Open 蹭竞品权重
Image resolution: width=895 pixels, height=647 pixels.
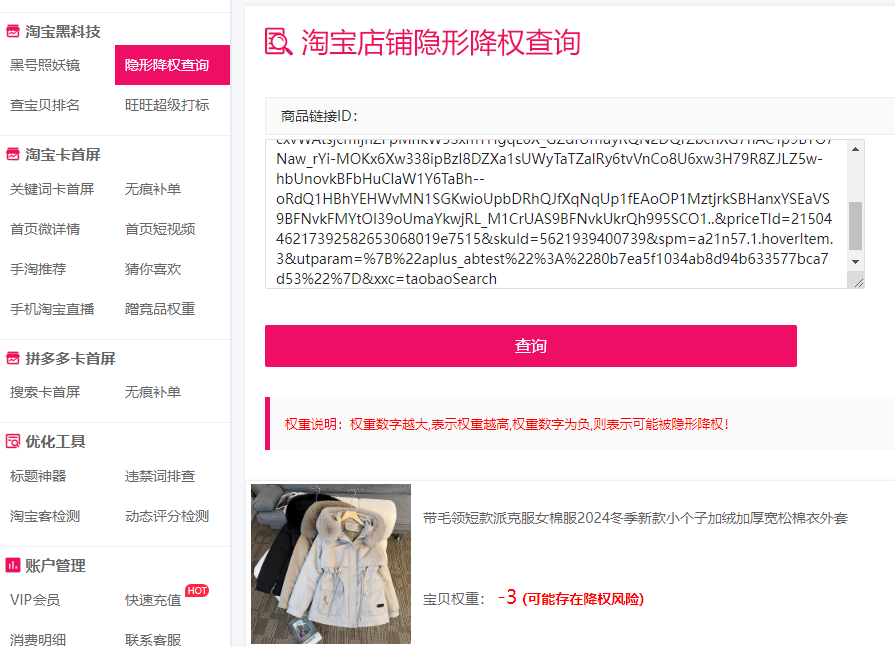pyautogui.click(x=160, y=309)
